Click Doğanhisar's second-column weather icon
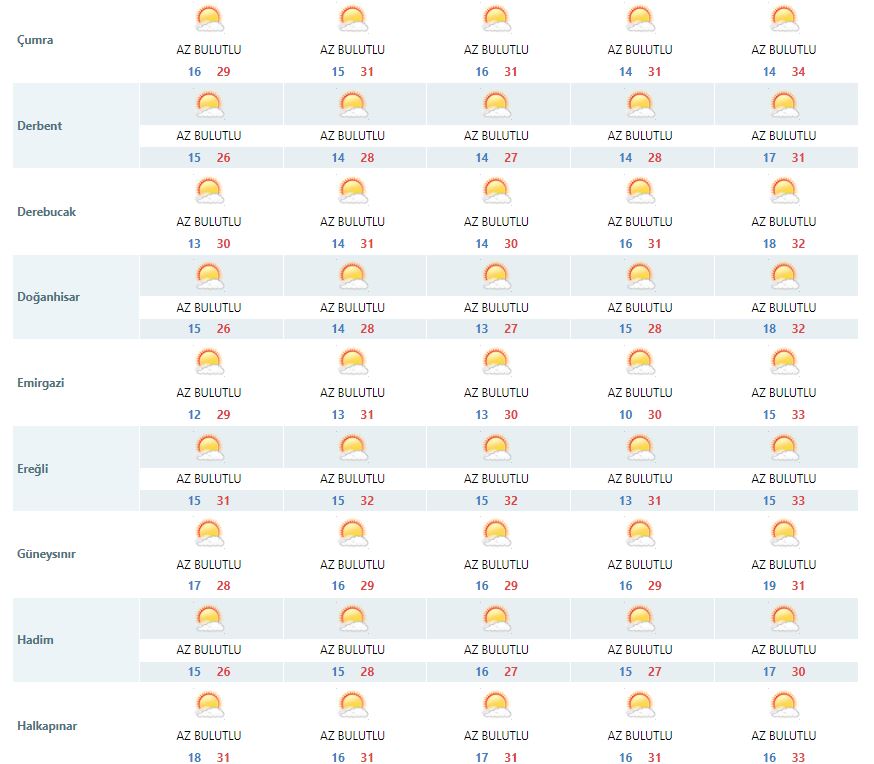 [x=353, y=277]
